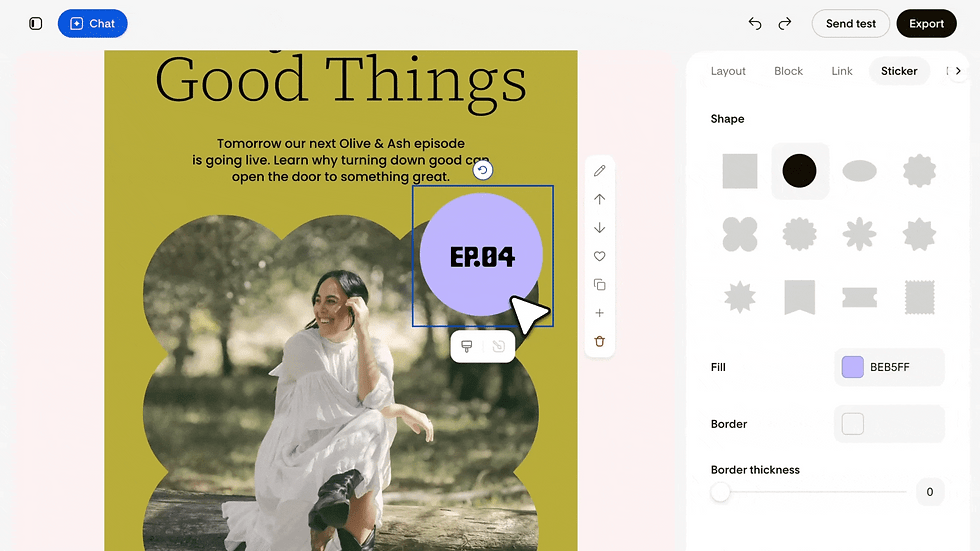The width and height of the screenshot is (980, 551).
Task: Delete the block with trash icon
Action: [599, 341]
